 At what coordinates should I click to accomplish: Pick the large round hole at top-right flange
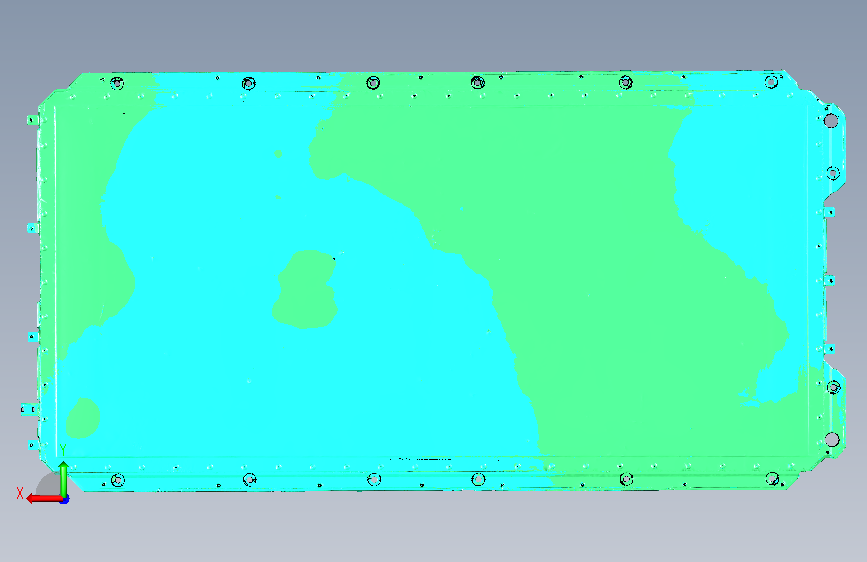(831, 121)
